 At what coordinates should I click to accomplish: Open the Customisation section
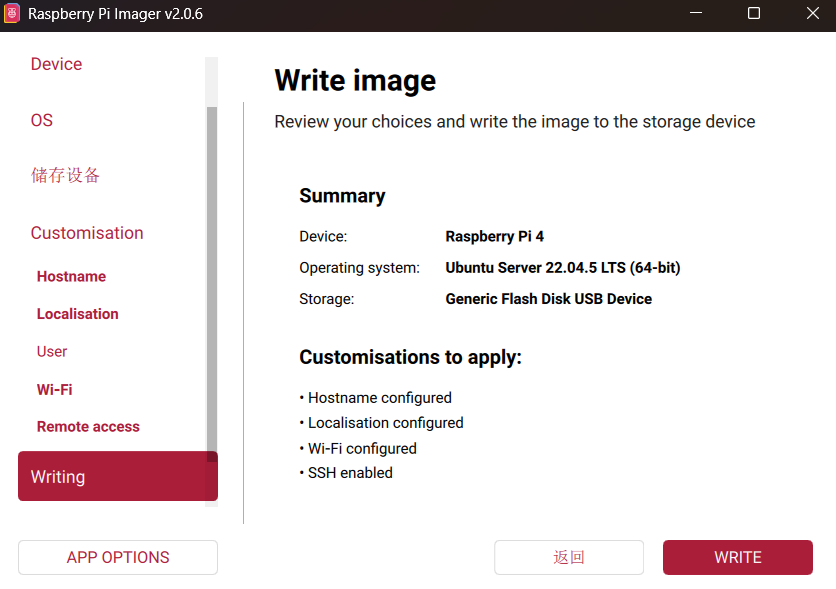[87, 233]
